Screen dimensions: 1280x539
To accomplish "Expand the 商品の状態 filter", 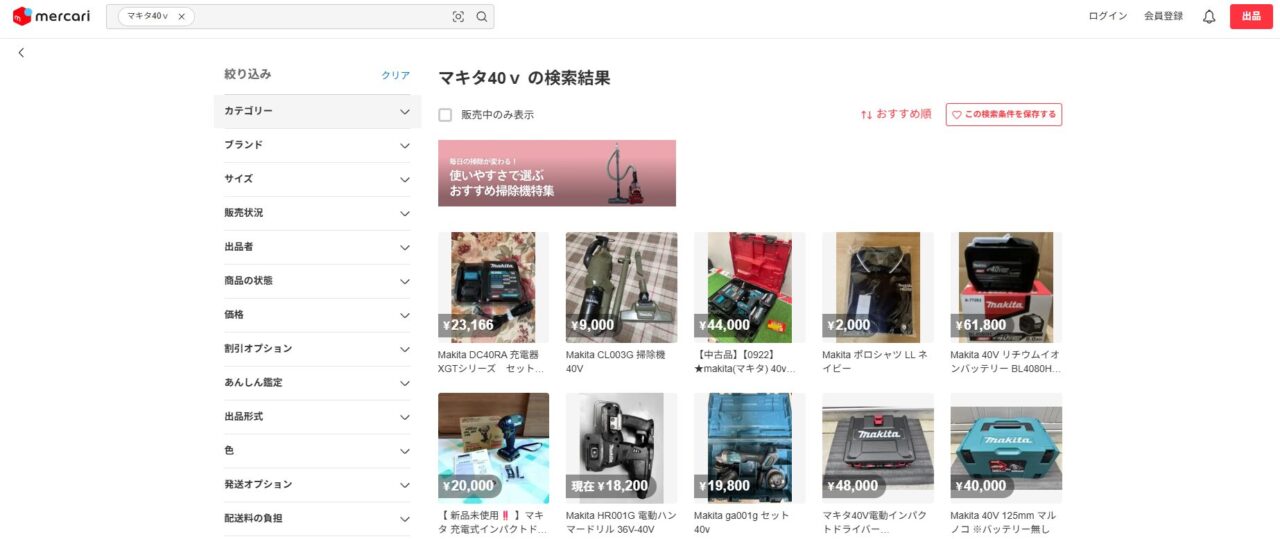I will point(317,281).
